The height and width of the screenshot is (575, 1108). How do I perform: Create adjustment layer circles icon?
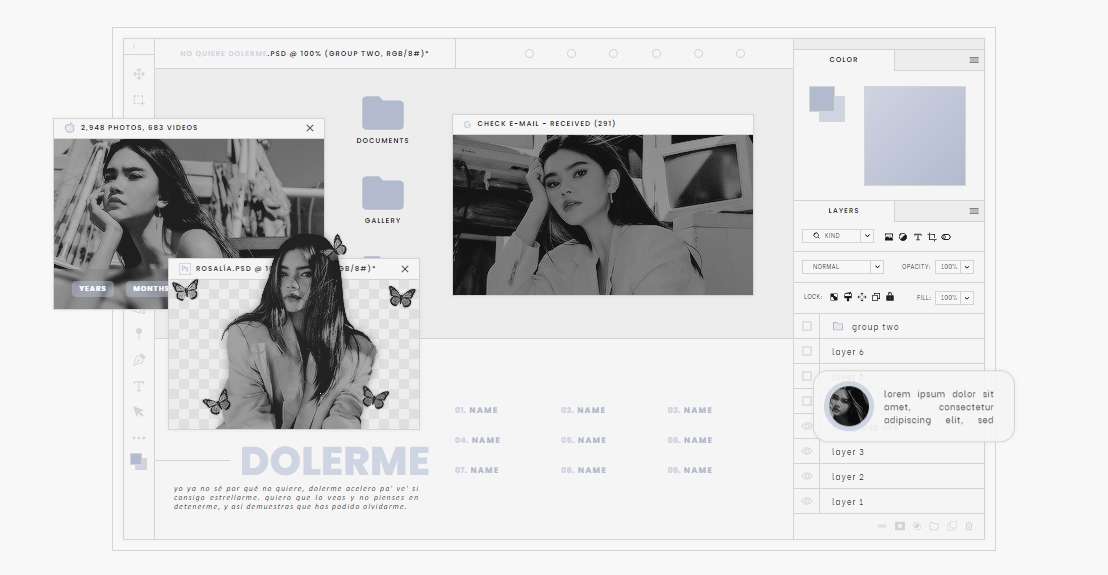coord(917,526)
